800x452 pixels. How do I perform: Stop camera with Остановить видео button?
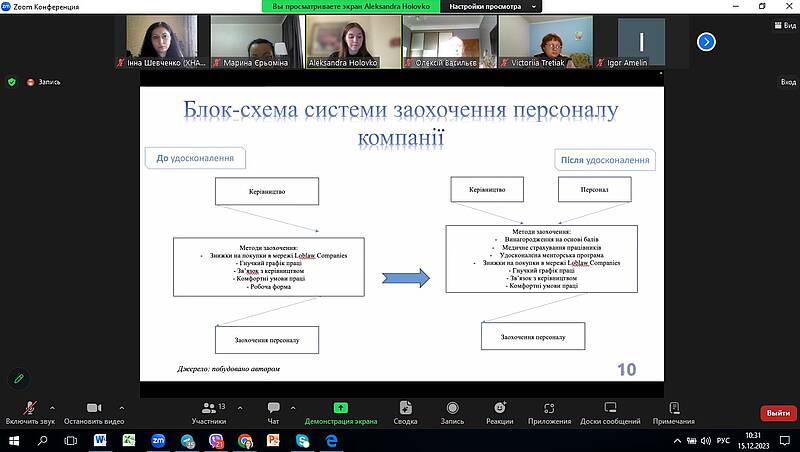pyautogui.click(x=93, y=412)
